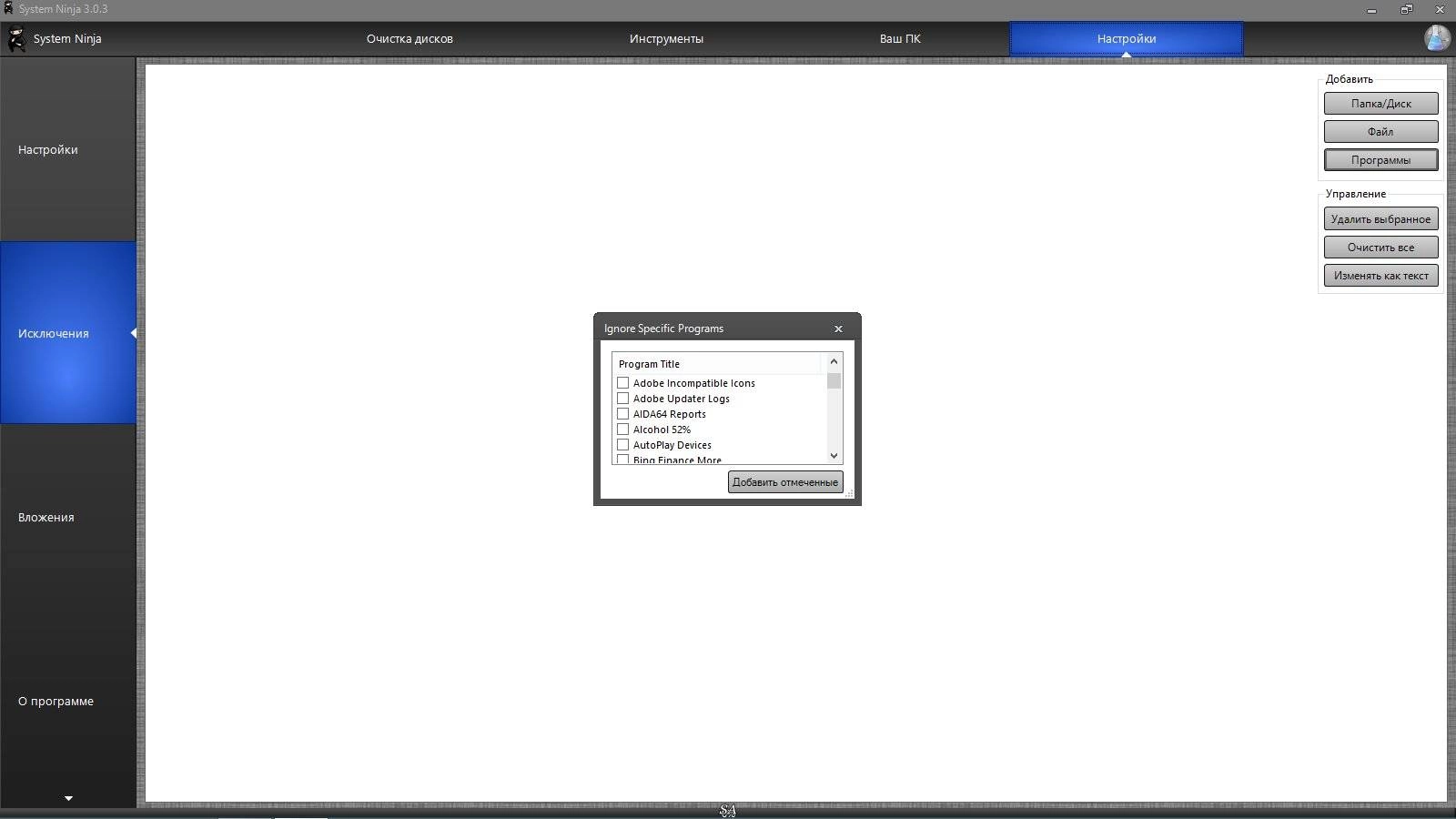Select the AutoPlay Devices row text
The image size is (1456, 819).
click(x=672, y=445)
